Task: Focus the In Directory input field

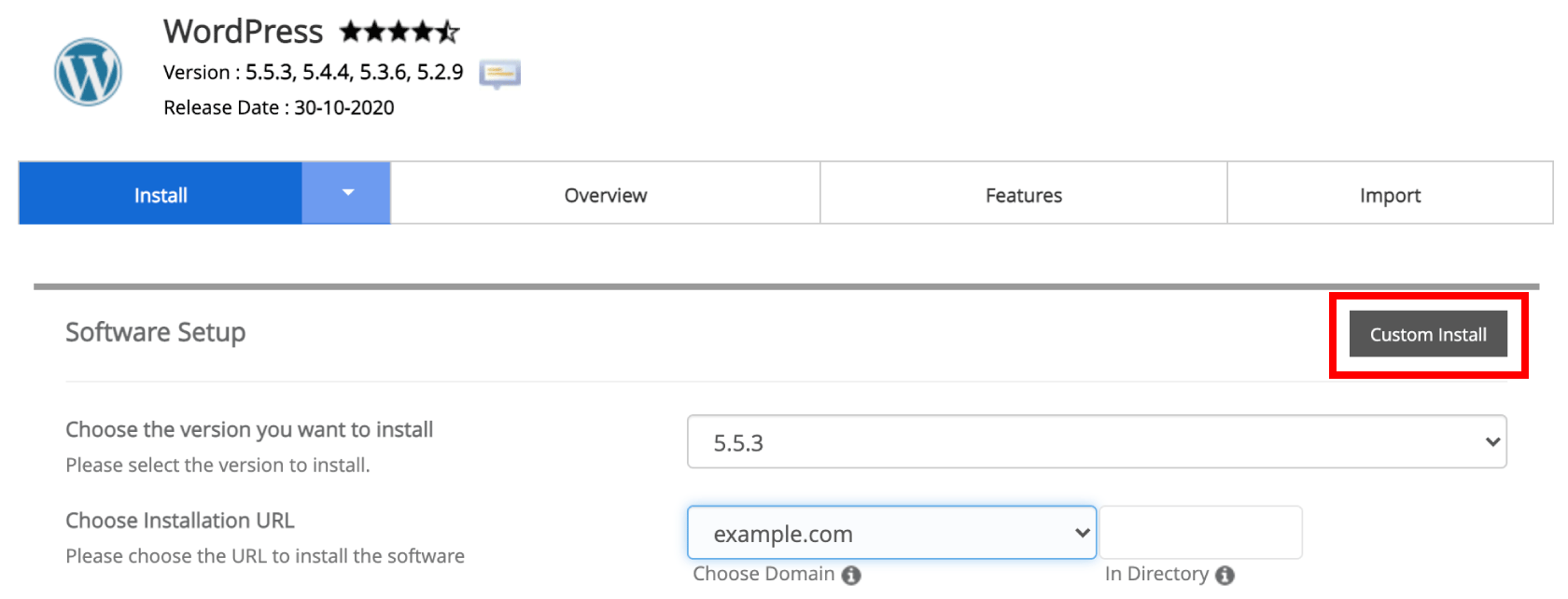Action: [x=1200, y=533]
